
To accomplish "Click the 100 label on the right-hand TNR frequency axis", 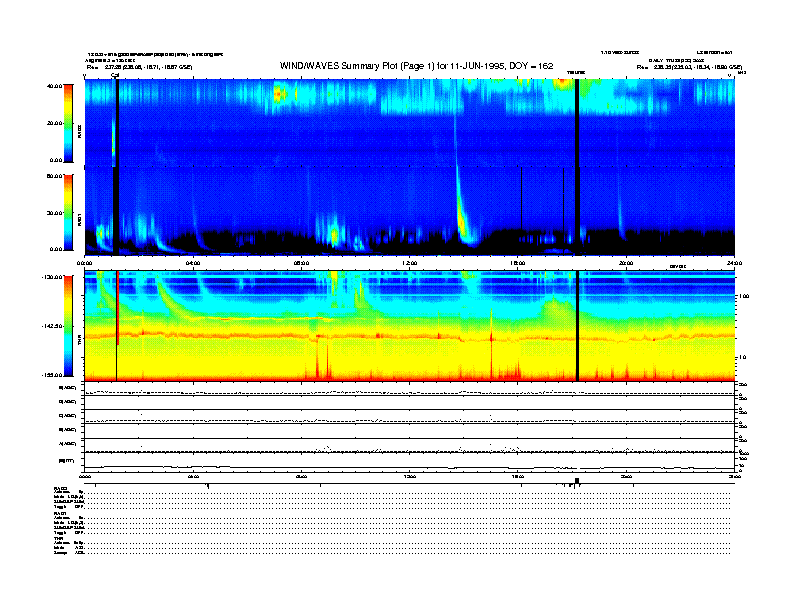I will pyautogui.click(x=744, y=296).
